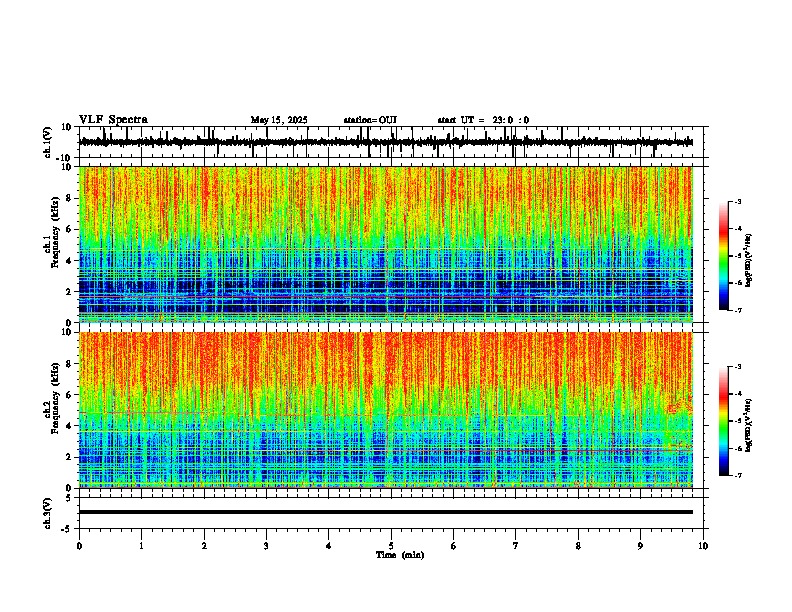Click the flat black ch.3 voltage trace
792x612 pixels.
pyautogui.click(x=385, y=512)
